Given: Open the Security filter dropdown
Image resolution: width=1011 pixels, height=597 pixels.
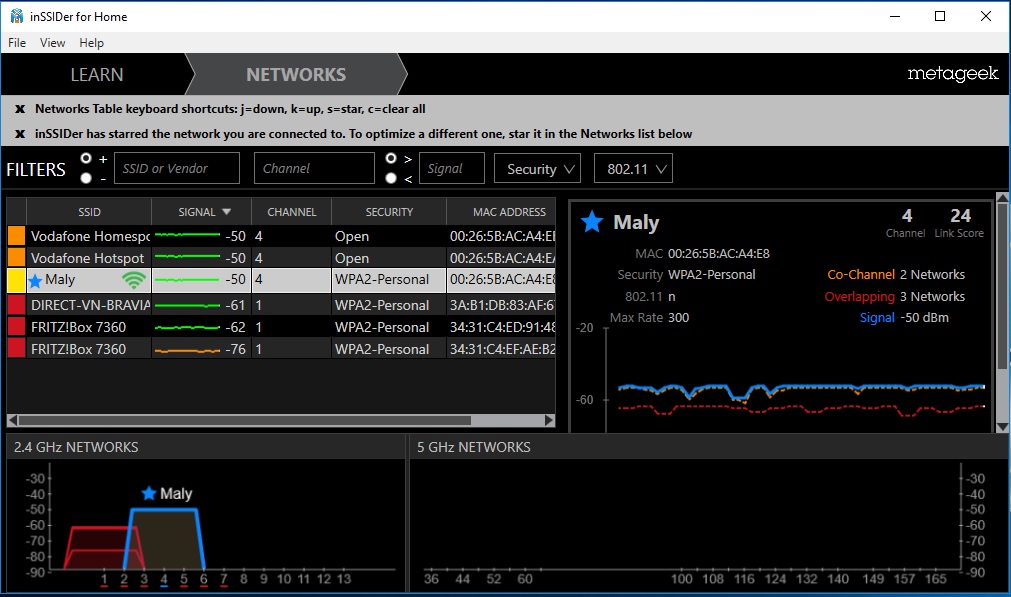Looking at the screenshot, I should 537,168.
